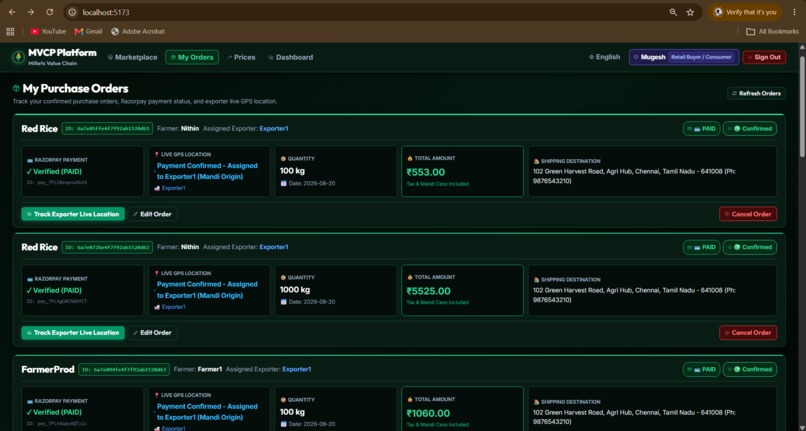The height and width of the screenshot is (431, 806).
Task: Click calendar icon beside date in 1000 kg order
Action: tap(283, 302)
